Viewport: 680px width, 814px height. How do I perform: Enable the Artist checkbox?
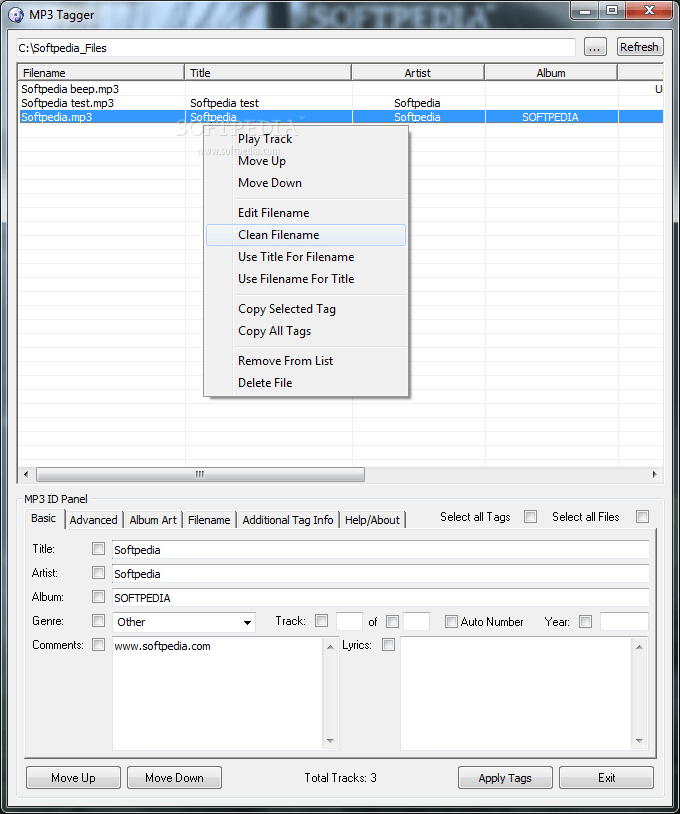coord(98,573)
